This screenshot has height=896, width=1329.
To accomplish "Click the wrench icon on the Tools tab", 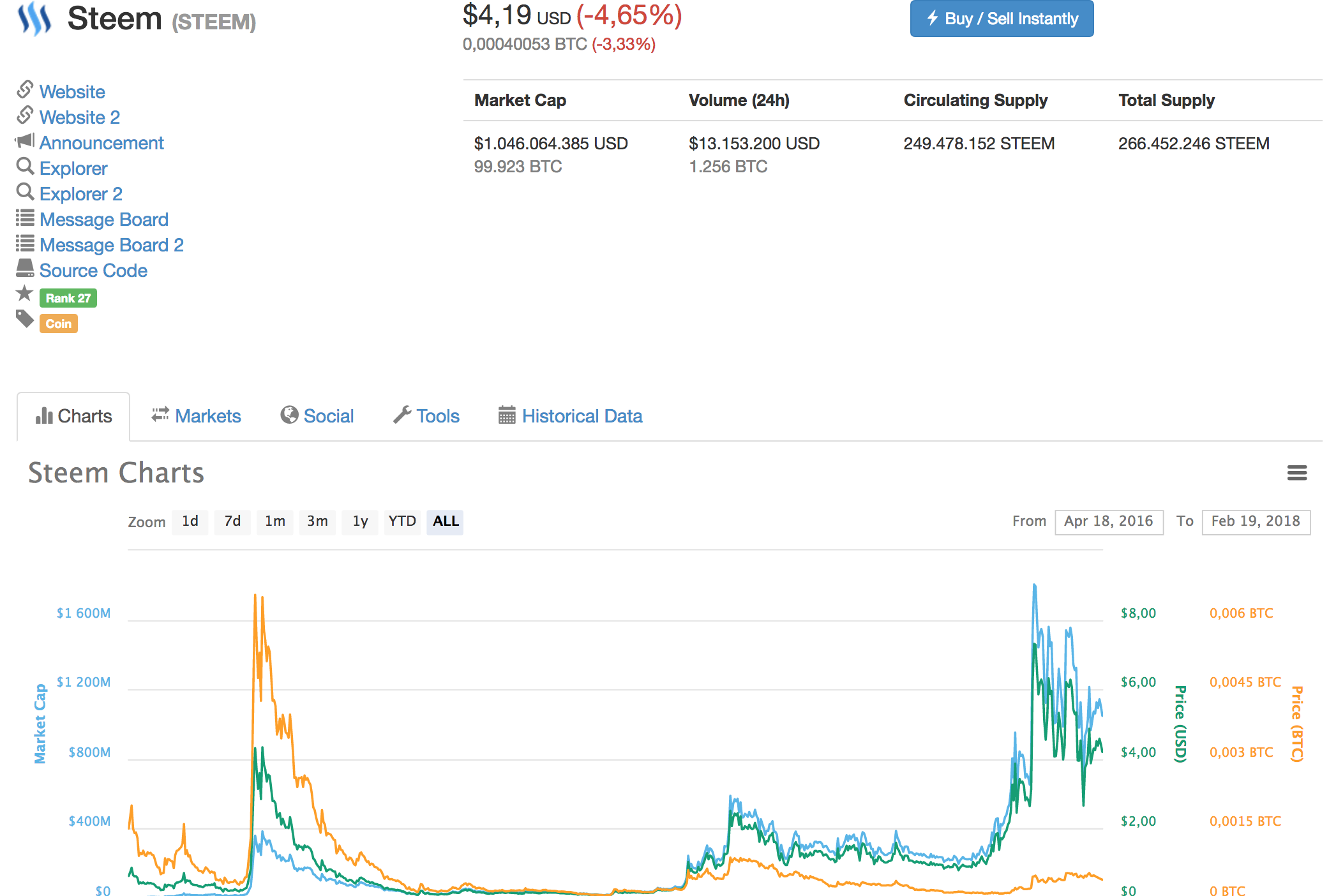I will (402, 415).
